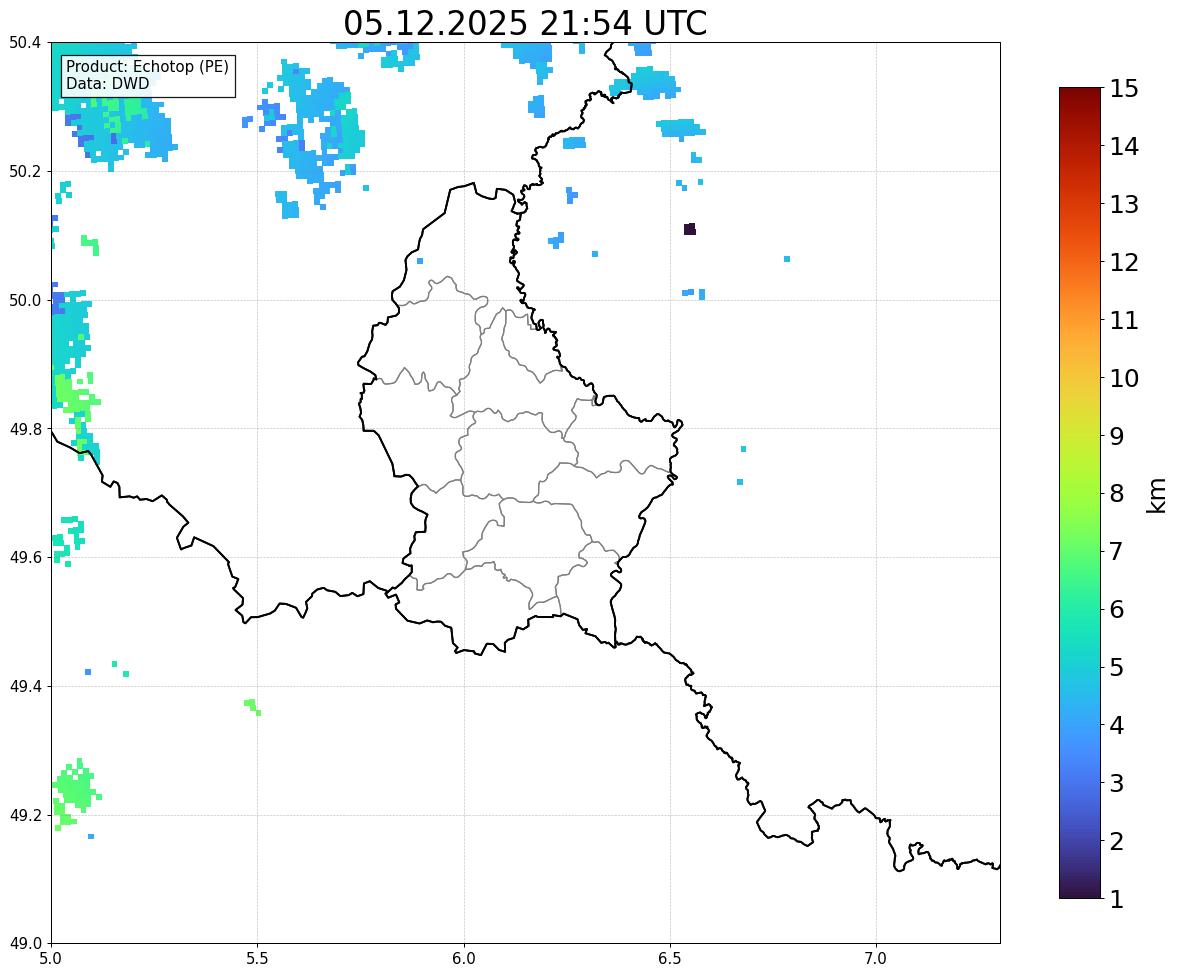Click the colorbar label 15
The image size is (1178, 976).
[1124, 89]
